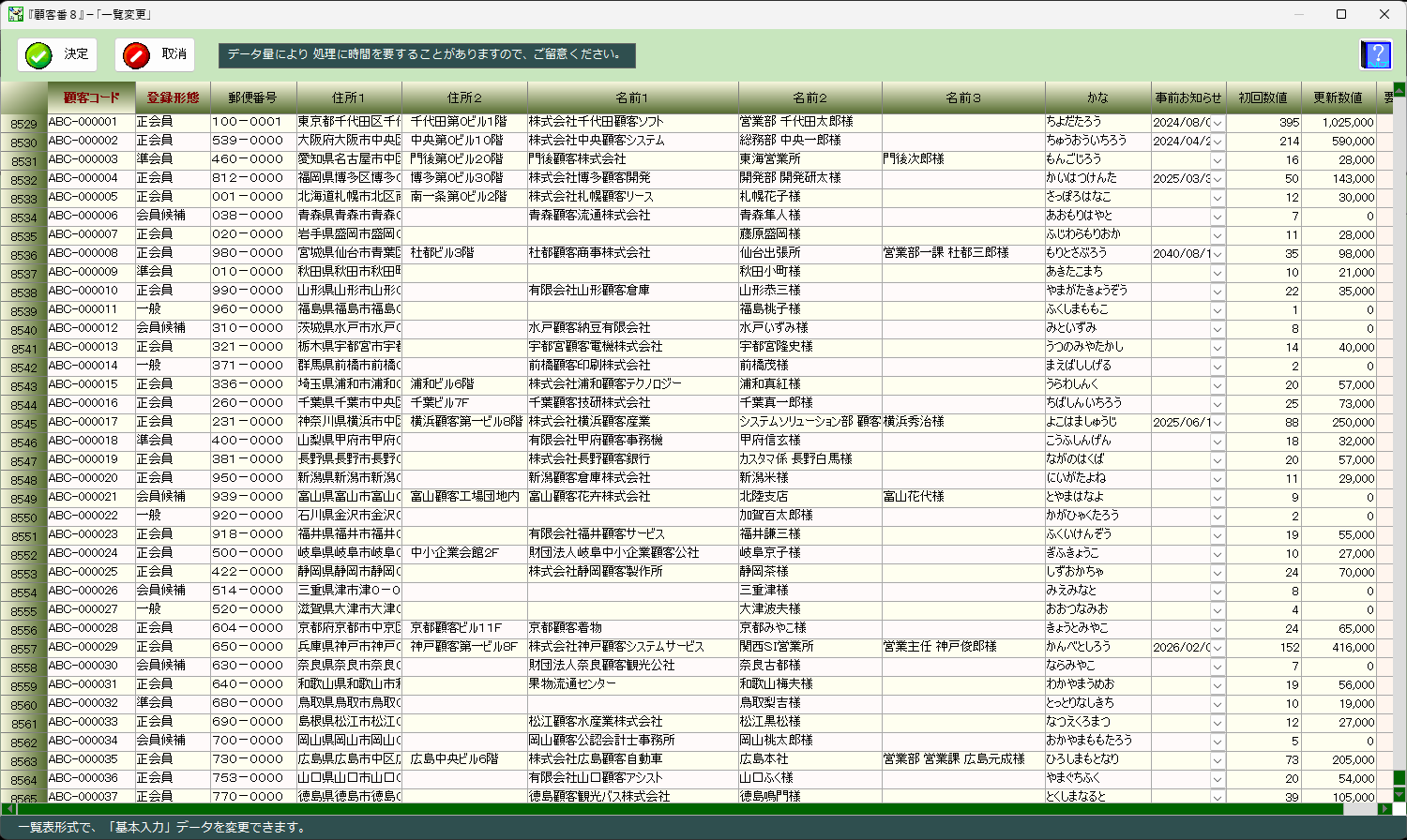Open 事前お知らせ dropdown for ABC-000029
1407x840 pixels.
tap(1218, 648)
